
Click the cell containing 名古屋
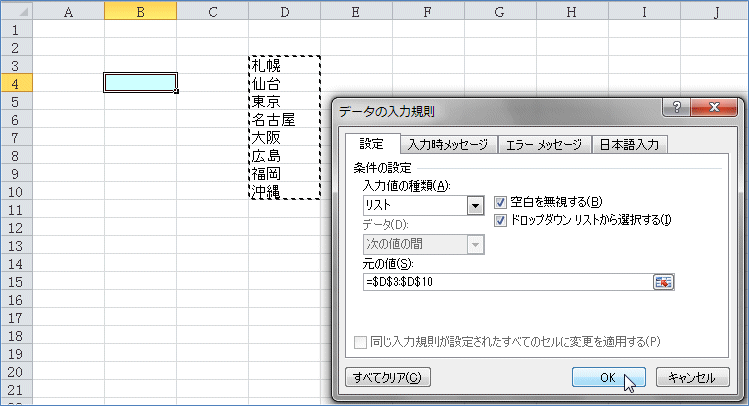click(x=285, y=119)
